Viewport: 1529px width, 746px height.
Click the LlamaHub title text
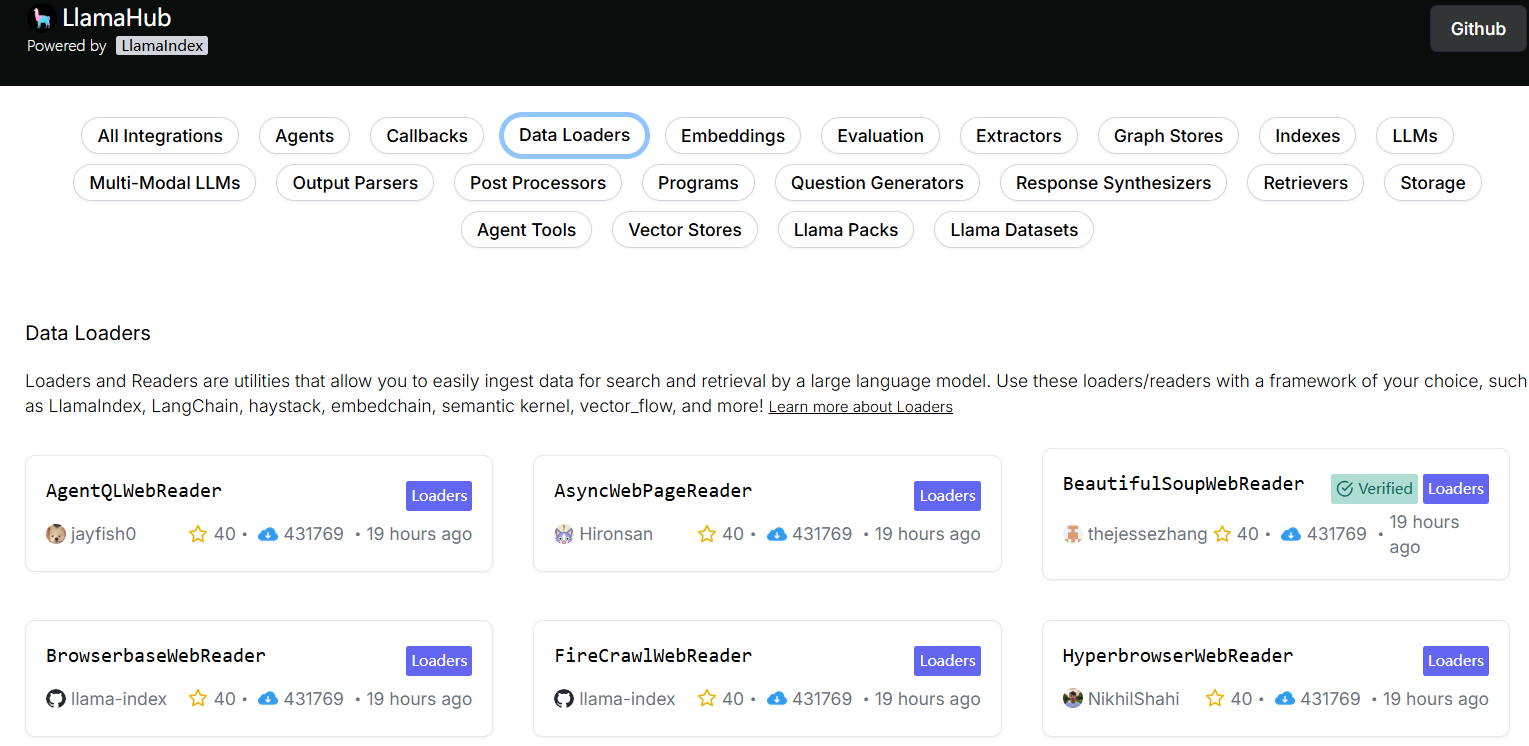[x=117, y=18]
